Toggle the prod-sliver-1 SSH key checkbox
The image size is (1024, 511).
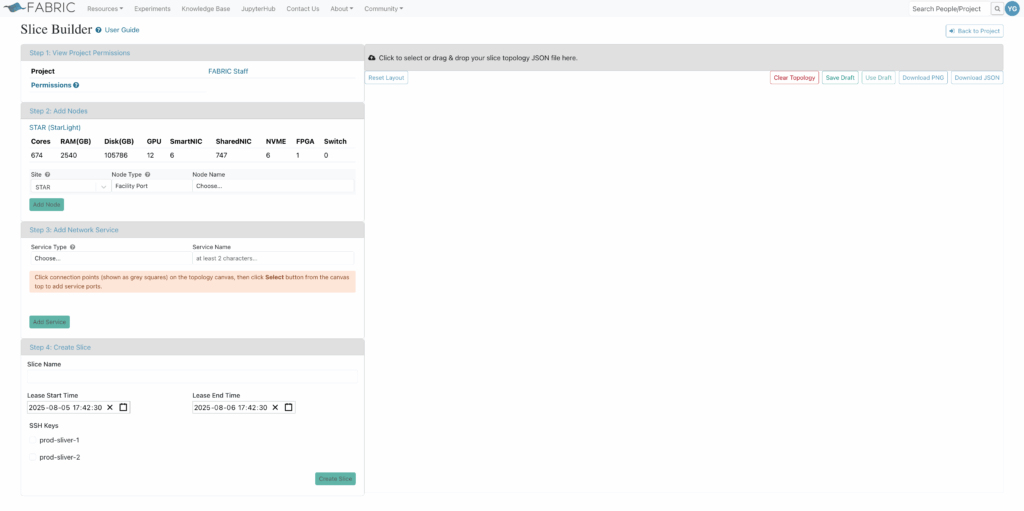click(x=33, y=440)
